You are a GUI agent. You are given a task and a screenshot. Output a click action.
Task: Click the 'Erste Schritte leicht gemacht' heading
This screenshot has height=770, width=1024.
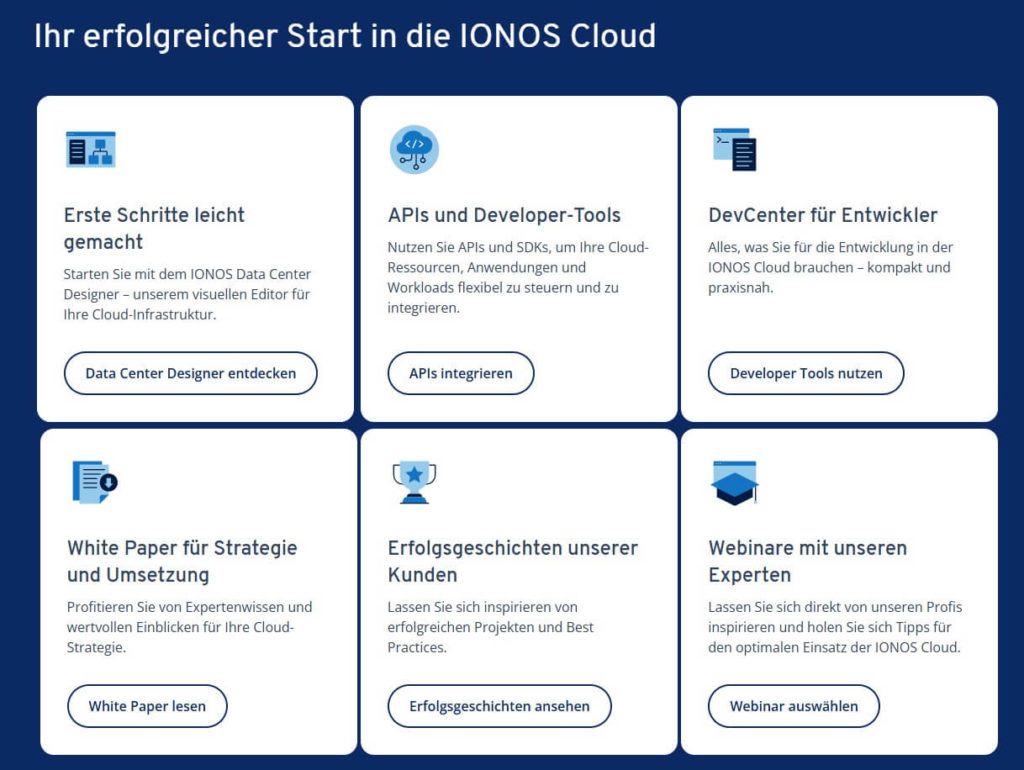tap(154, 228)
